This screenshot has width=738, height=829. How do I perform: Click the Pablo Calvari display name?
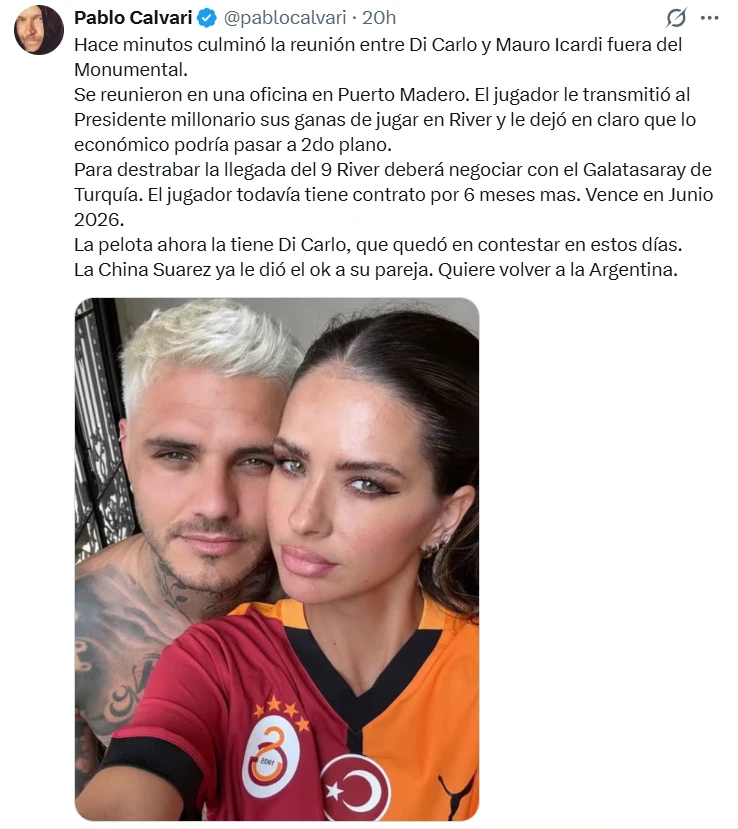click(x=133, y=17)
